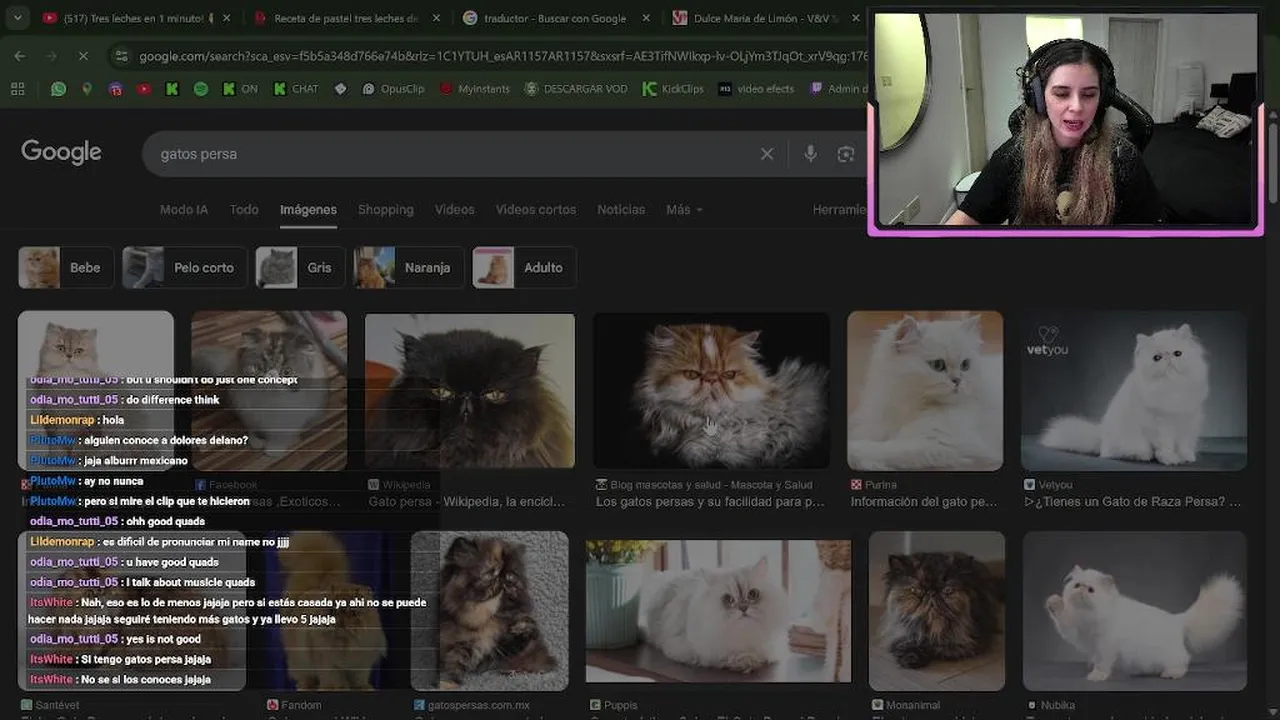Viewport: 1280px width, 720px height.
Task: Click the streamer webcam overlay
Action: tap(1066, 119)
